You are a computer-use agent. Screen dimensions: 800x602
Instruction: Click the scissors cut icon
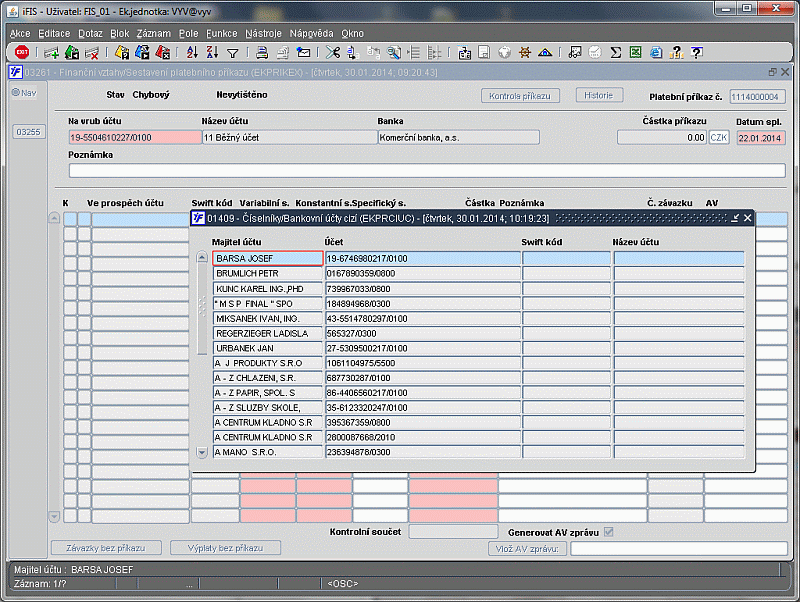[x=334, y=53]
